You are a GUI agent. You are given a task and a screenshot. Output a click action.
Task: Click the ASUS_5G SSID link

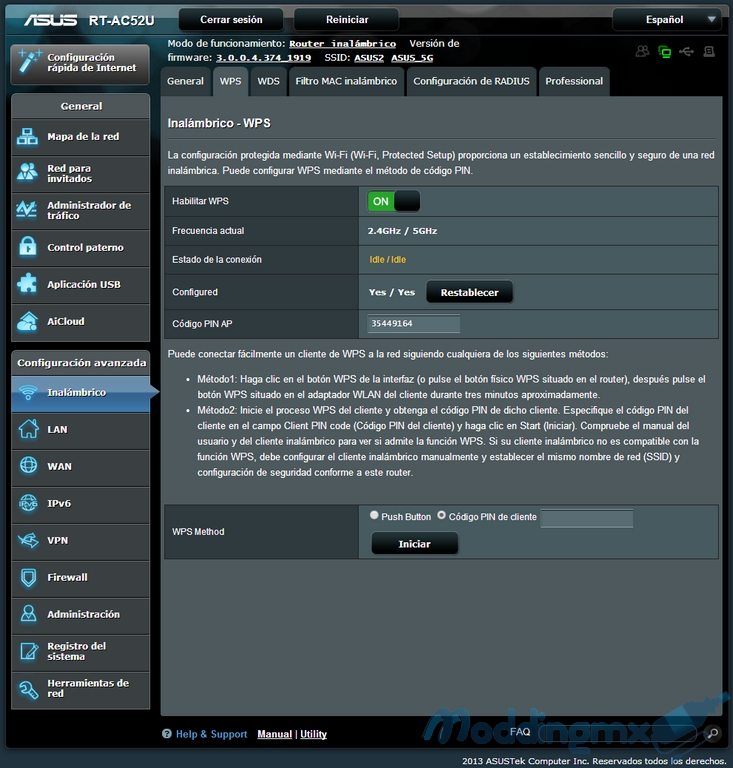click(x=412, y=58)
